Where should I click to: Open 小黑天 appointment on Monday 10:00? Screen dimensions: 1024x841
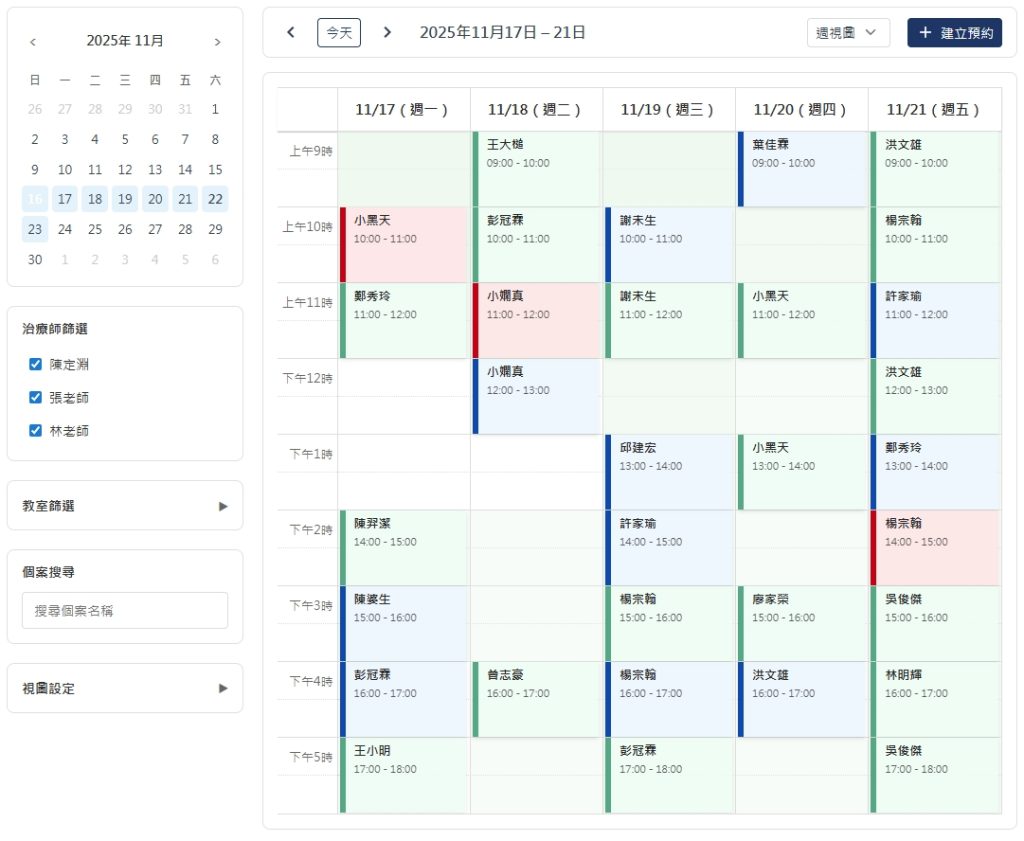click(404, 244)
